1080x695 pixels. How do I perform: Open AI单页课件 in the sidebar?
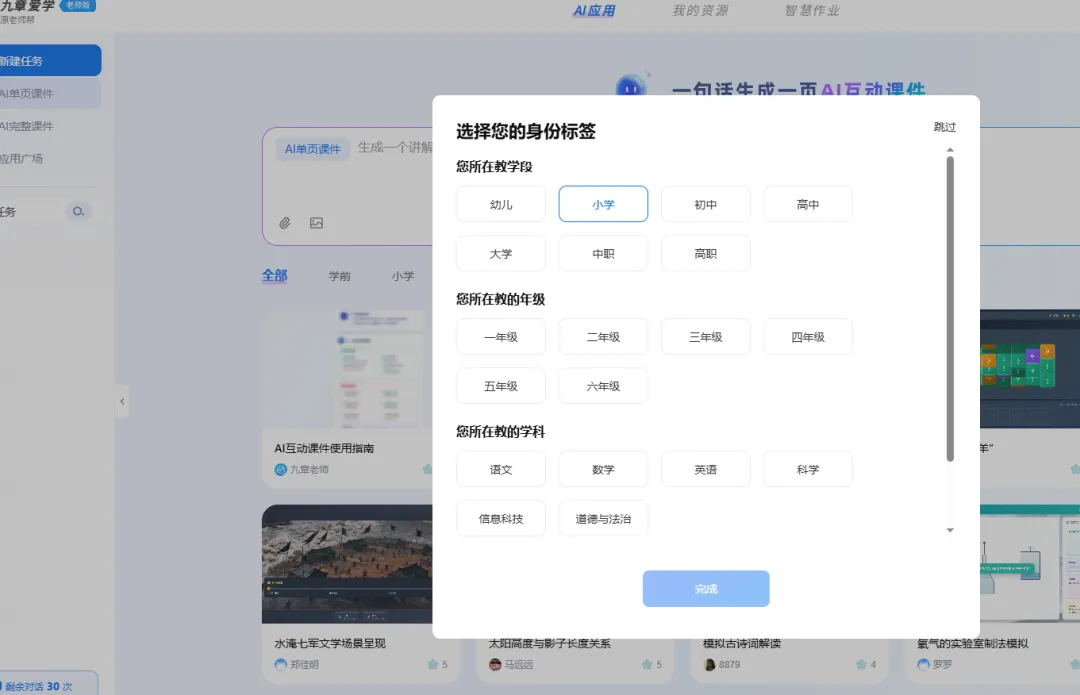click(x=50, y=93)
